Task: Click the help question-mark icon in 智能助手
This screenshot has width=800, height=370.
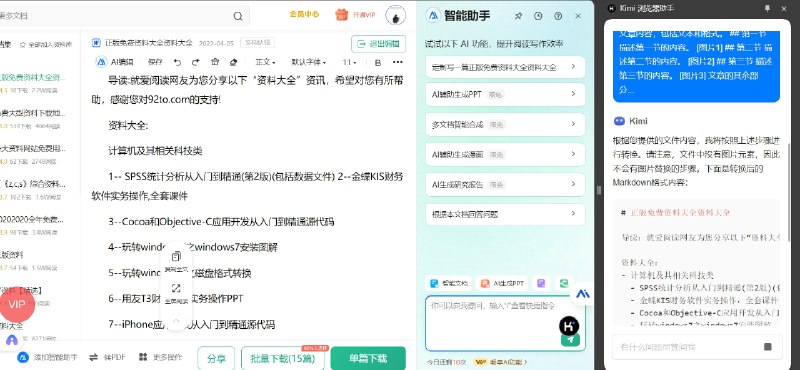Action: click(558, 16)
